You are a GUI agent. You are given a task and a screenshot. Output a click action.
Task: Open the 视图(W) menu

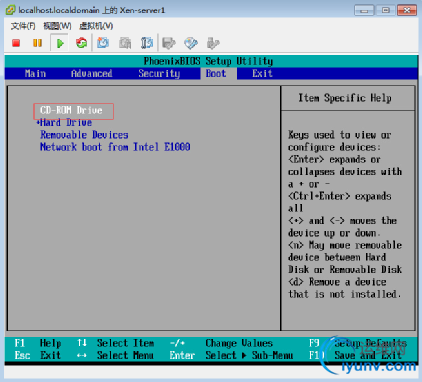[x=57, y=26]
